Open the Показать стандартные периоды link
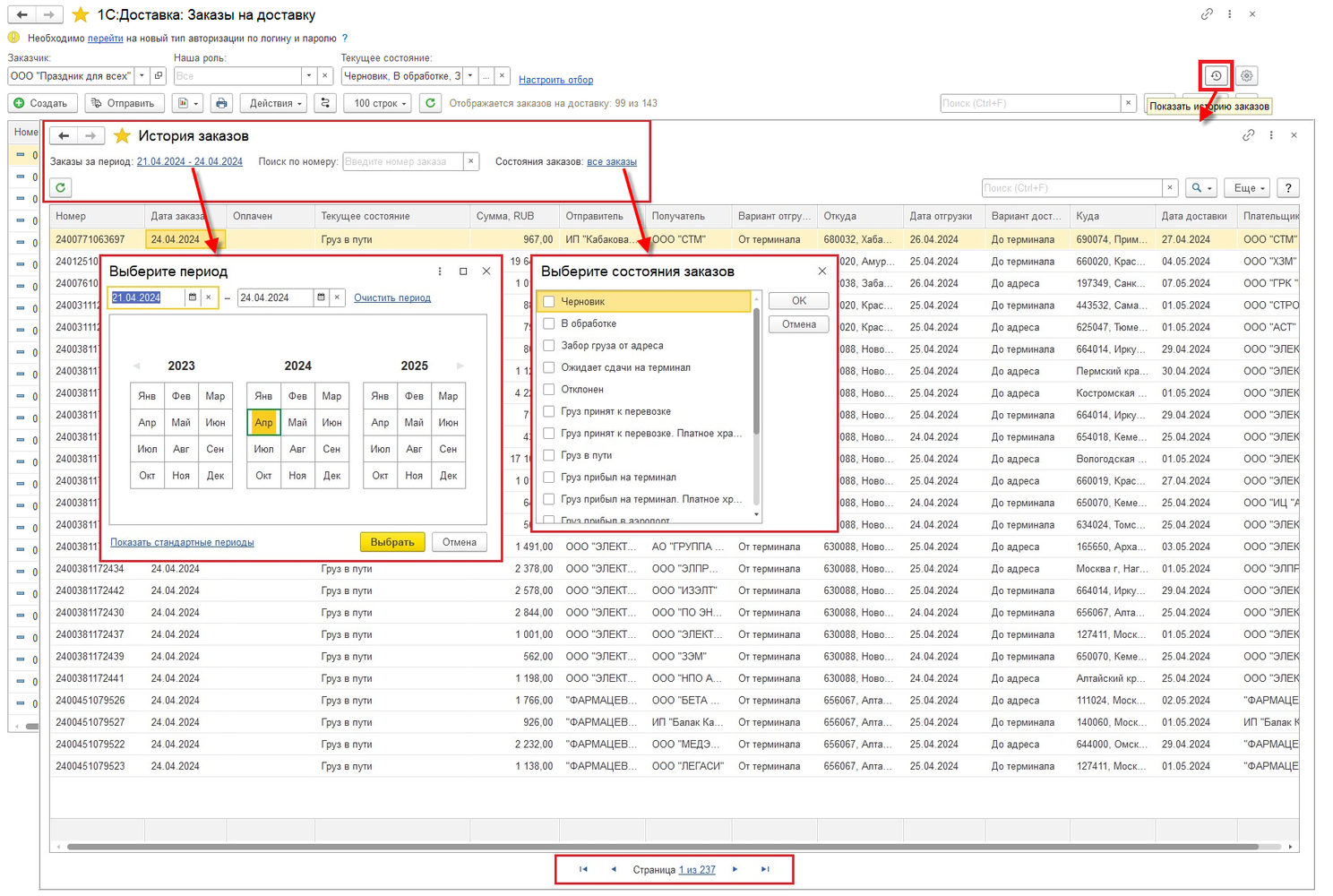 click(182, 542)
